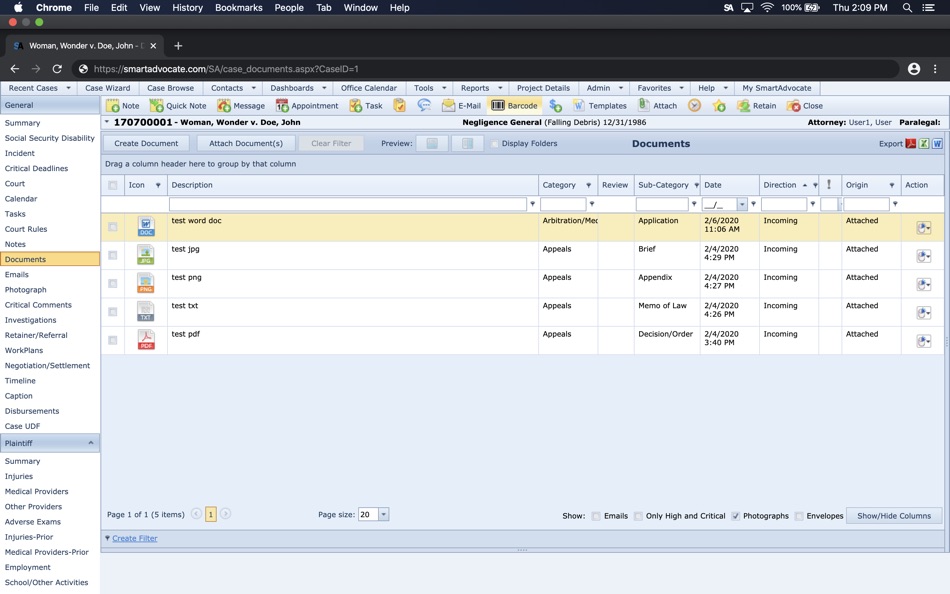Screen dimensions: 950x594
Task: Click the Create Document button
Action: [146, 144]
